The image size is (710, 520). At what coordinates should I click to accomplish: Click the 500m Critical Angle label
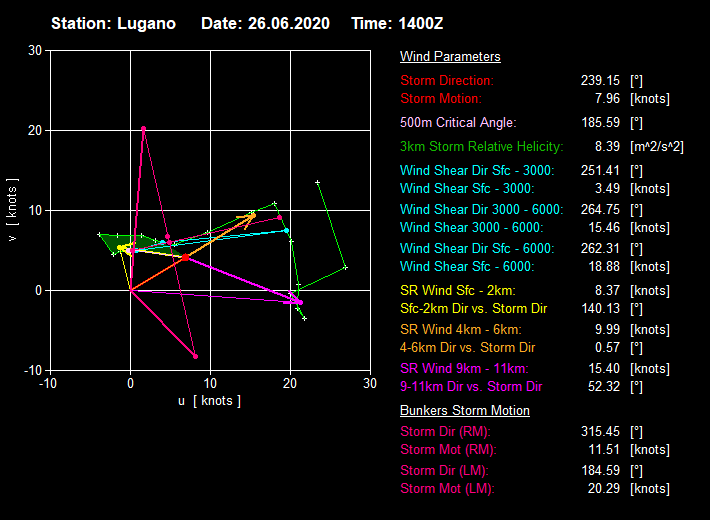(458, 122)
